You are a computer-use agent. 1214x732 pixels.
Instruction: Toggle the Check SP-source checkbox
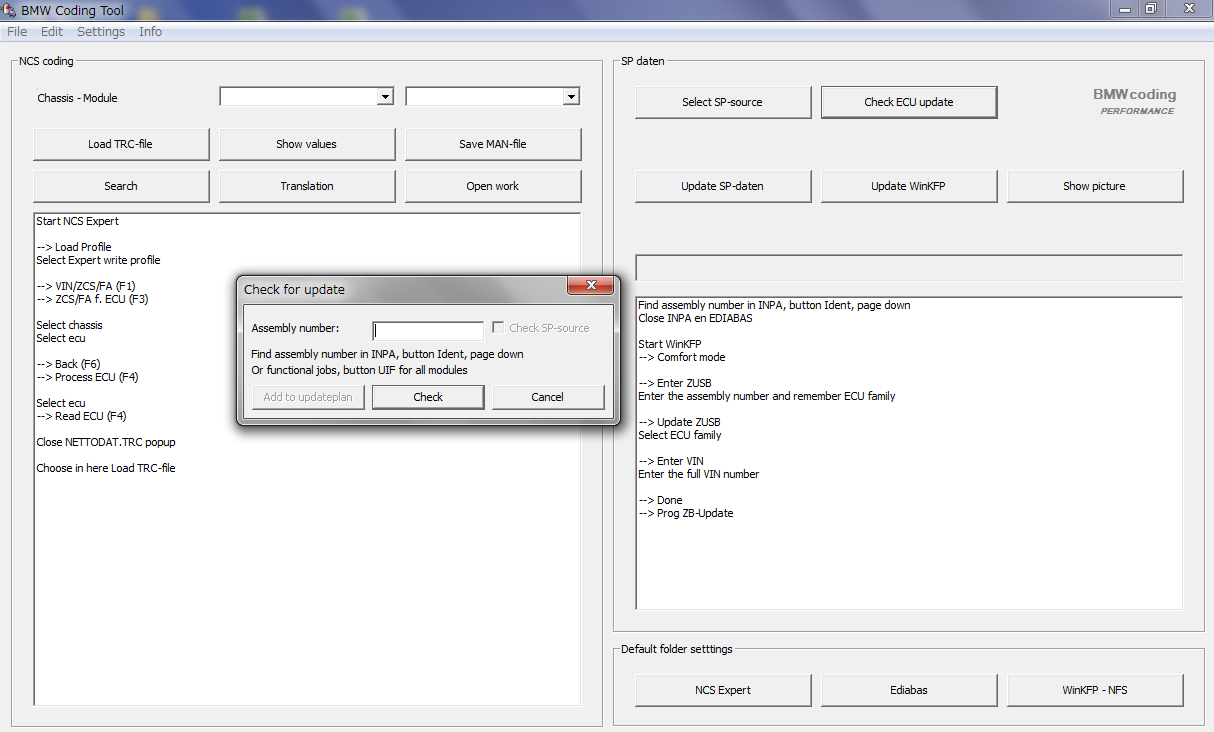(498, 328)
